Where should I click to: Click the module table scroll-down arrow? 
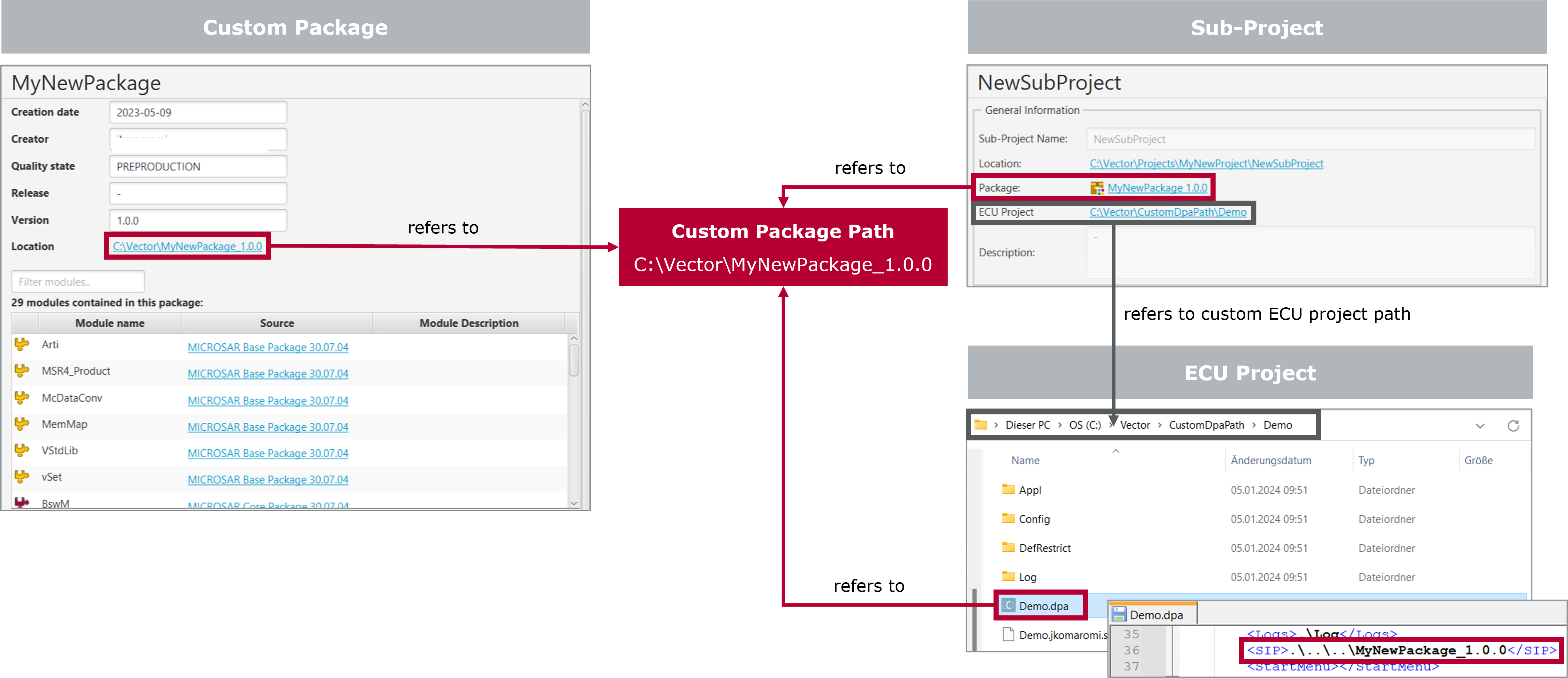pyautogui.click(x=573, y=503)
